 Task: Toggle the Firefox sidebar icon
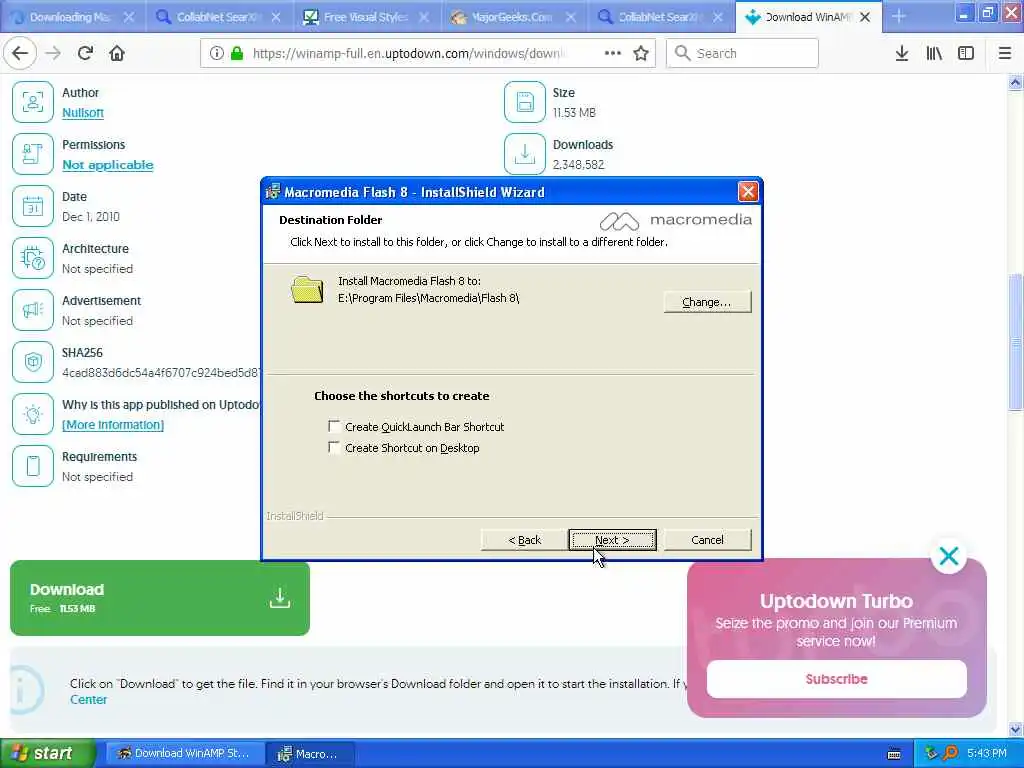966,53
